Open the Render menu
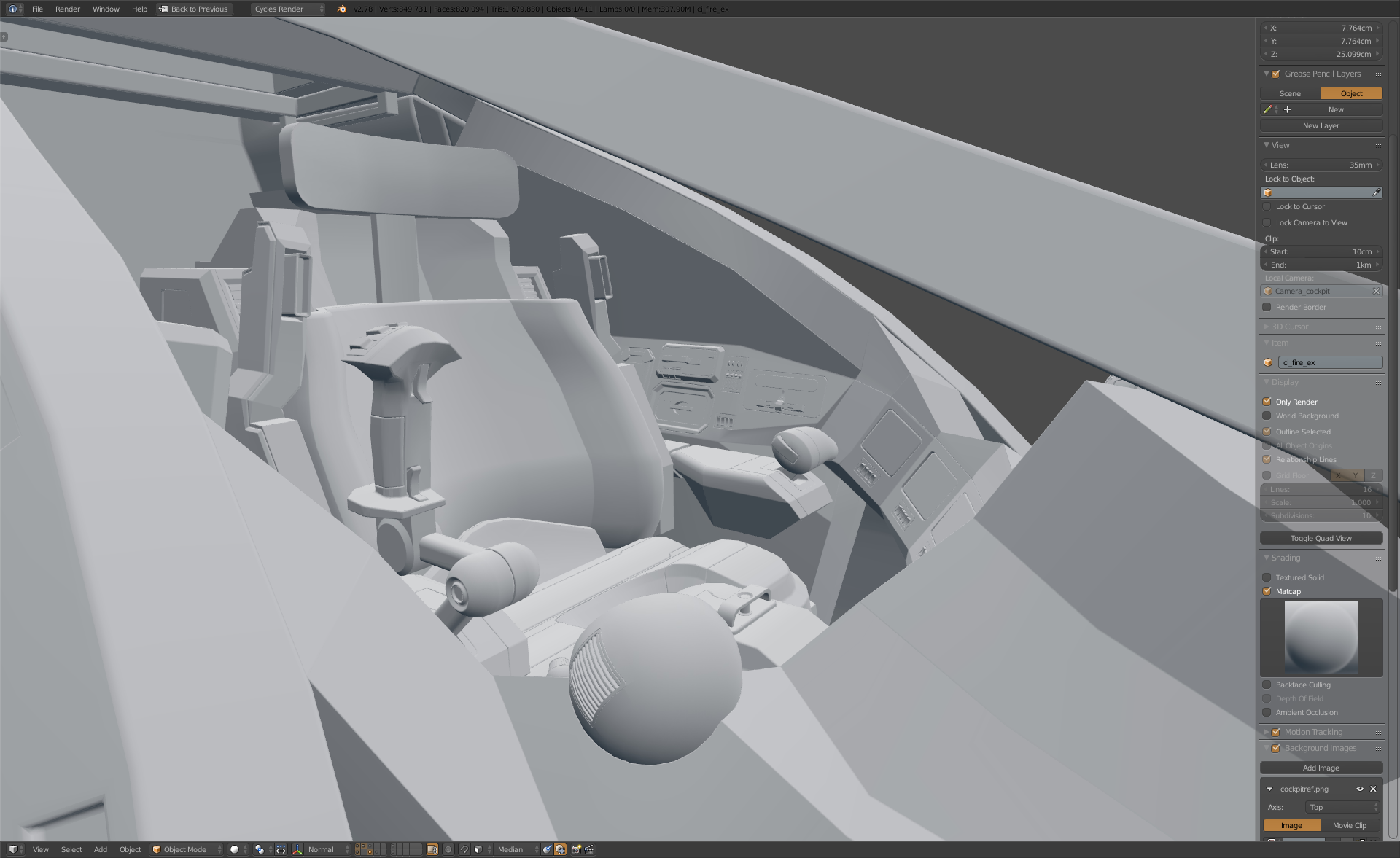The width and height of the screenshot is (1400, 858). [x=67, y=9]
